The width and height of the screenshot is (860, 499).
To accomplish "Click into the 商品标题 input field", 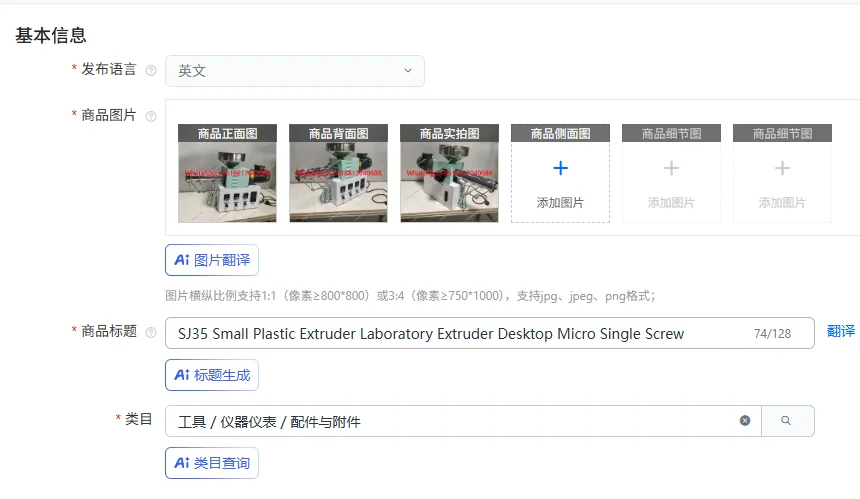I will pos(489,333).
